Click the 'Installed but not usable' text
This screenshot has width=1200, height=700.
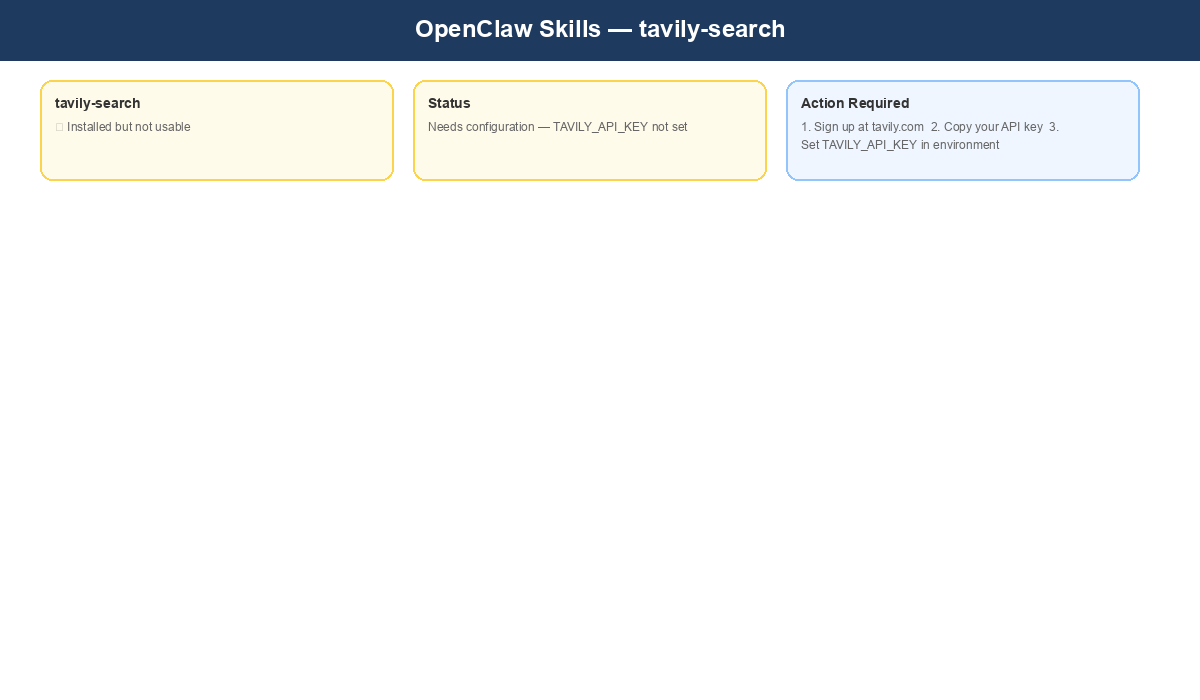tap(128, 127)
